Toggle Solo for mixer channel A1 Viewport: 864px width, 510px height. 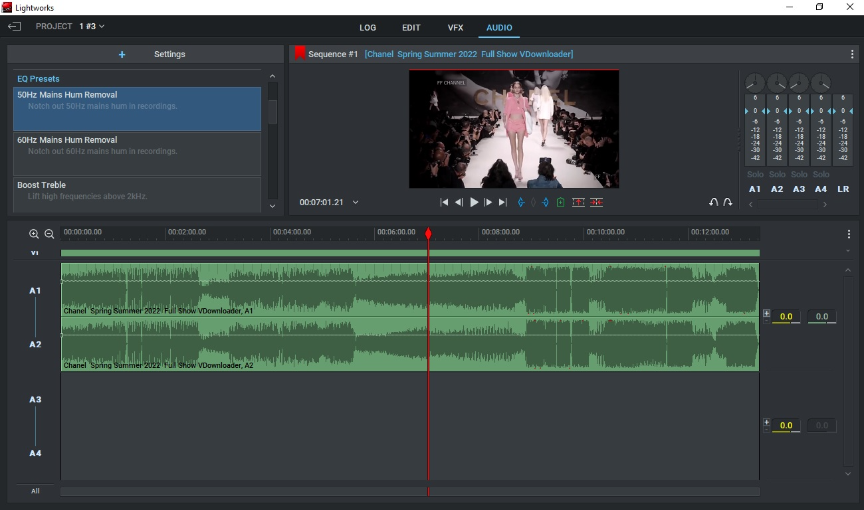[x=755, y=174]
